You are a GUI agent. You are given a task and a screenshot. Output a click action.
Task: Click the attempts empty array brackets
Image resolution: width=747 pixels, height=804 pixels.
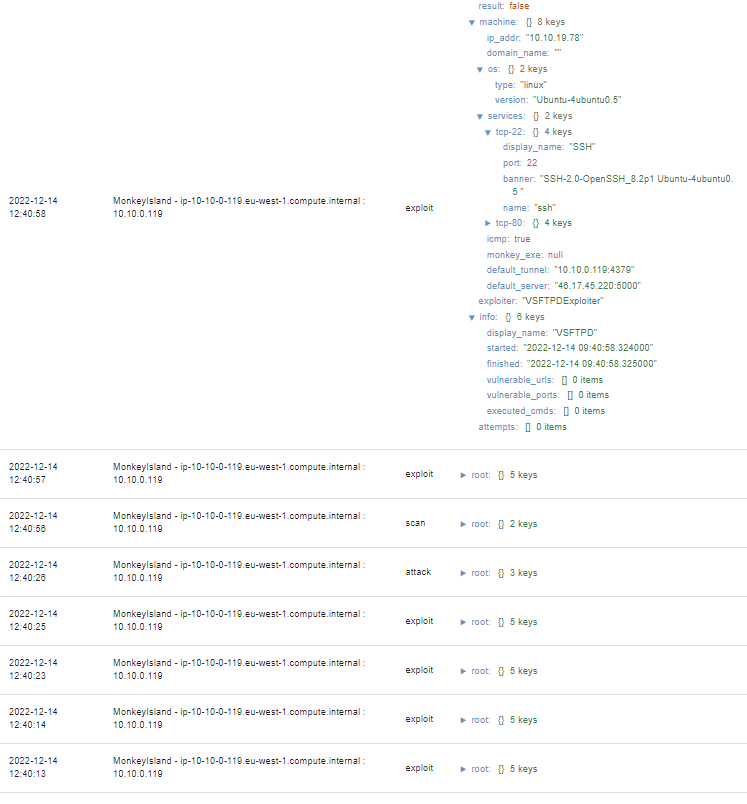pyautogui.click(x=528, y=427)
